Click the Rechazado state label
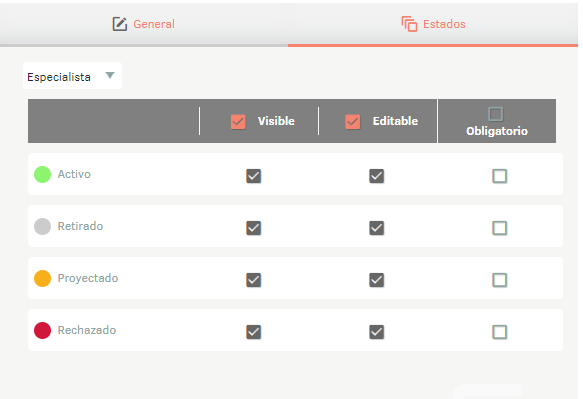The image size is (583, 399). [x=87, y=330]
